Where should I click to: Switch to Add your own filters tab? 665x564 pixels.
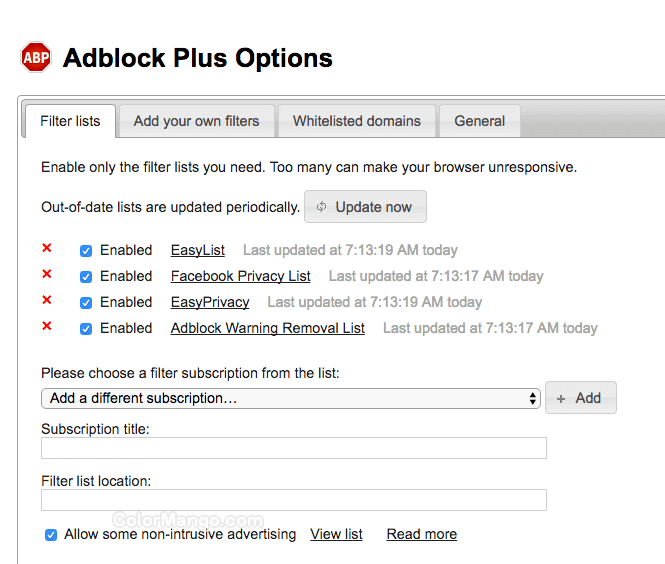196,121
